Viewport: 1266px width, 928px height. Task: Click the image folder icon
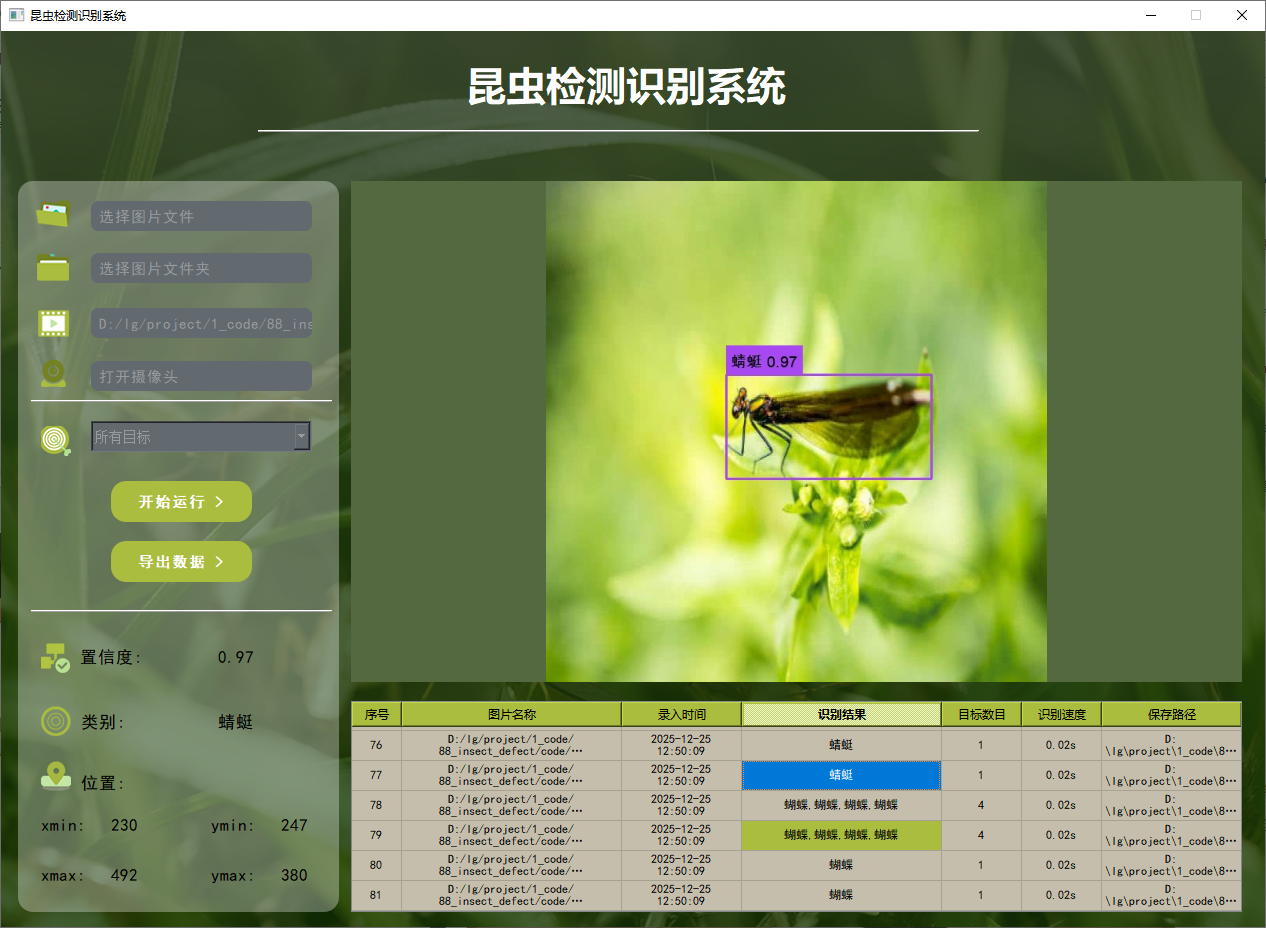pyautogui.click(x=53, y=268)
